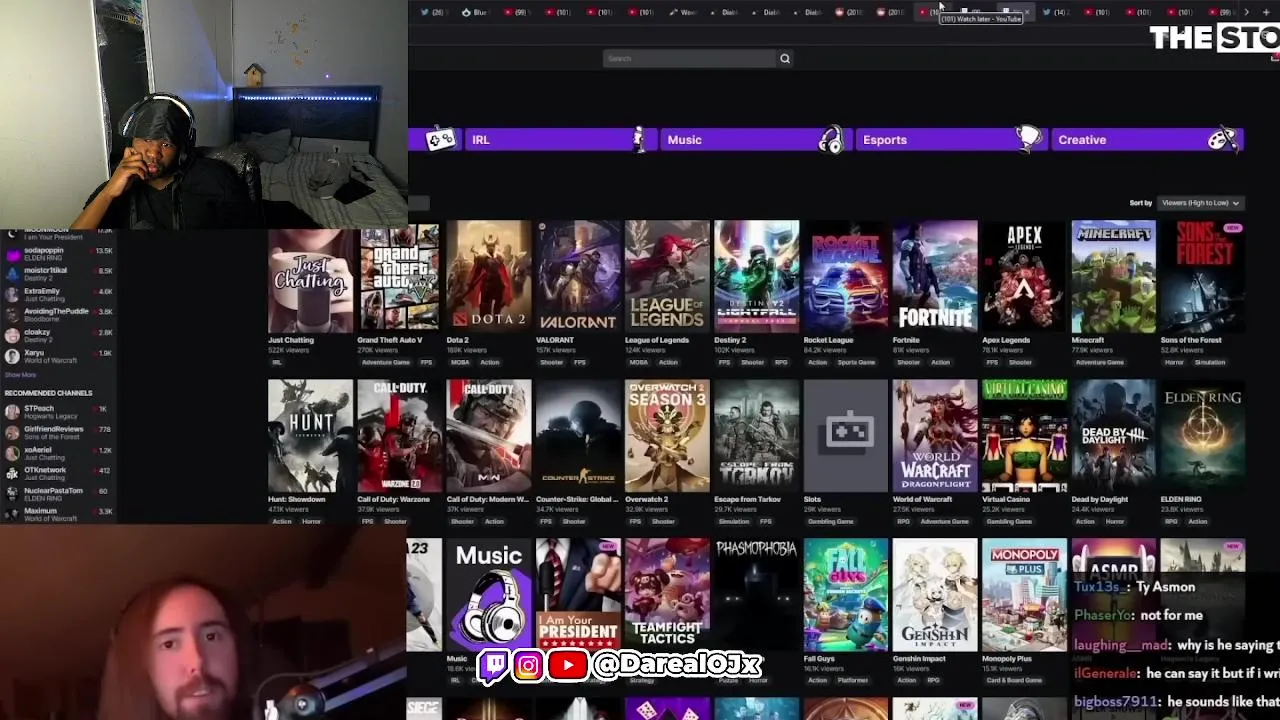Click the Sports Game tag under Rocket League
This screenshot has width=1280, height=720.
(855, 362)
